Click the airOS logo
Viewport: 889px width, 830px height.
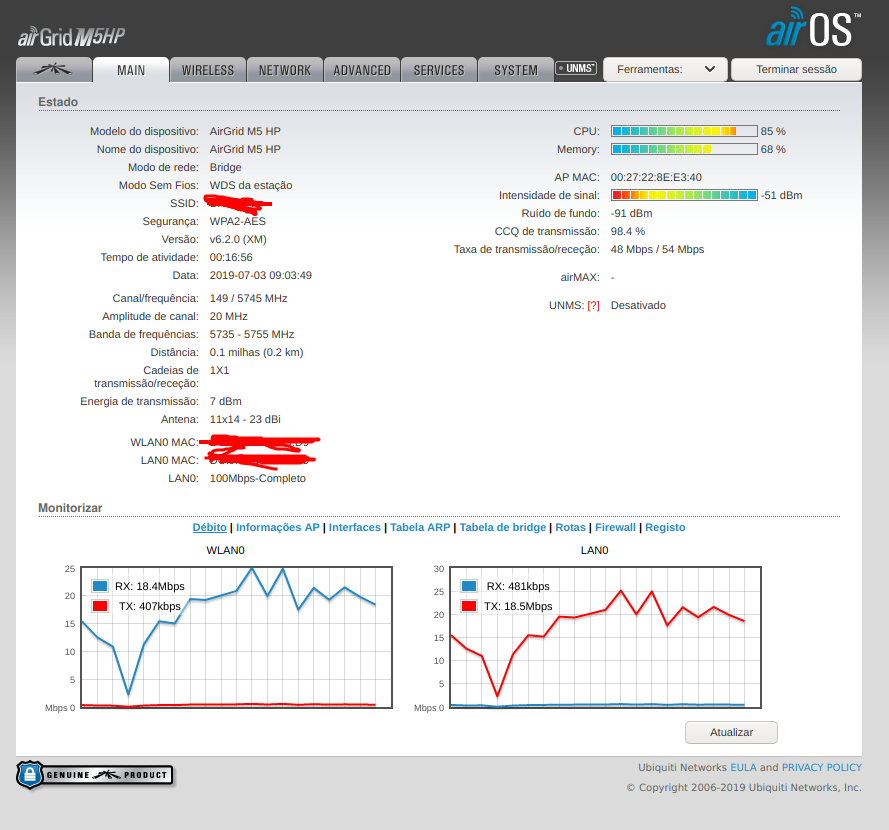point(813,27)
